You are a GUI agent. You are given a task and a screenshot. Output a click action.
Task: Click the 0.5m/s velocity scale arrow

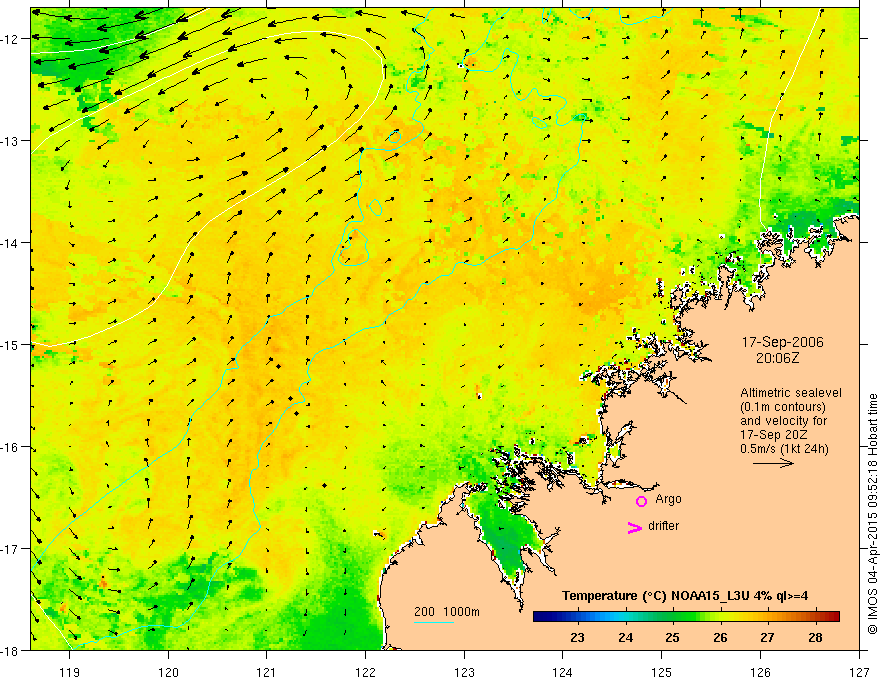(x=773, y=463)
